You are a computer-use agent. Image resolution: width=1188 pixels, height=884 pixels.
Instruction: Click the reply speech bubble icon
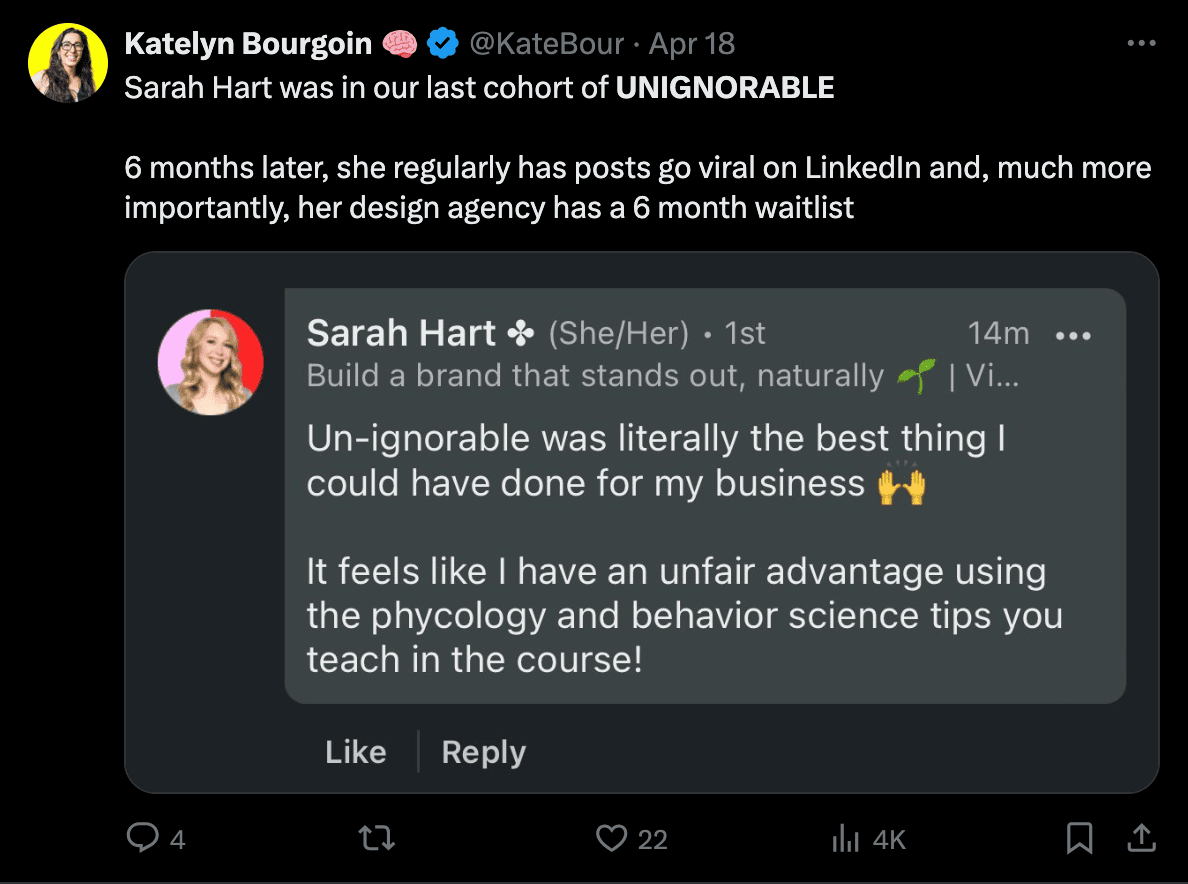142,838
